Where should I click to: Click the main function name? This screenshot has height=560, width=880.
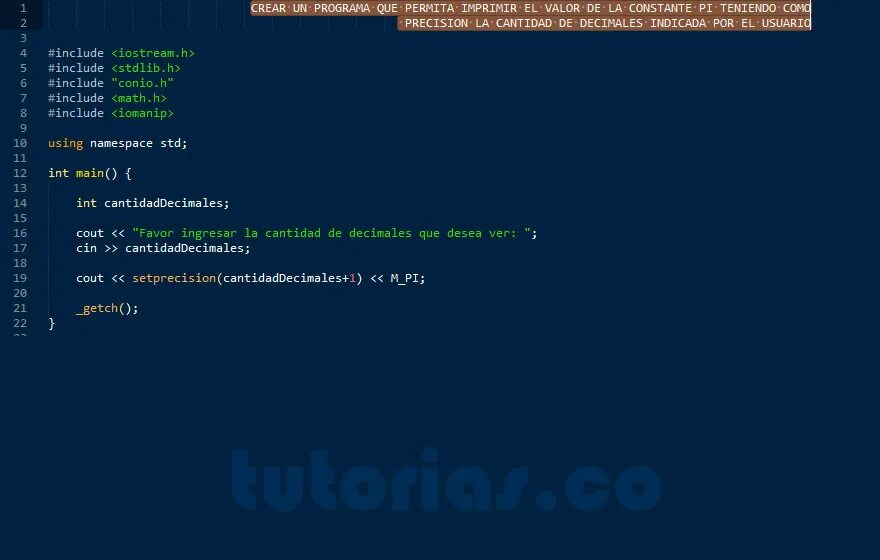pos(90,173)
